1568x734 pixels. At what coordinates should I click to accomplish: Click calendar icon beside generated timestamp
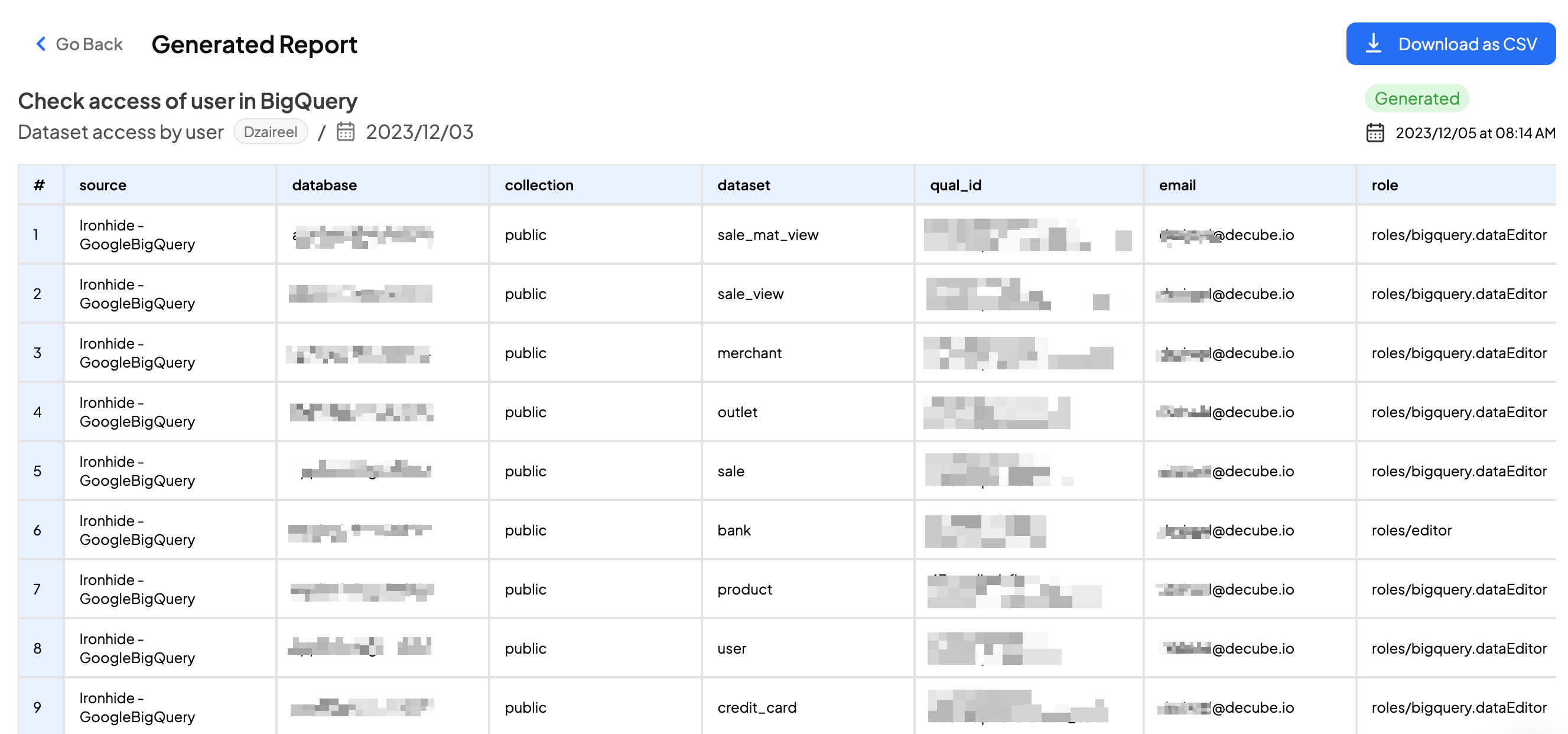[1374, 133]
